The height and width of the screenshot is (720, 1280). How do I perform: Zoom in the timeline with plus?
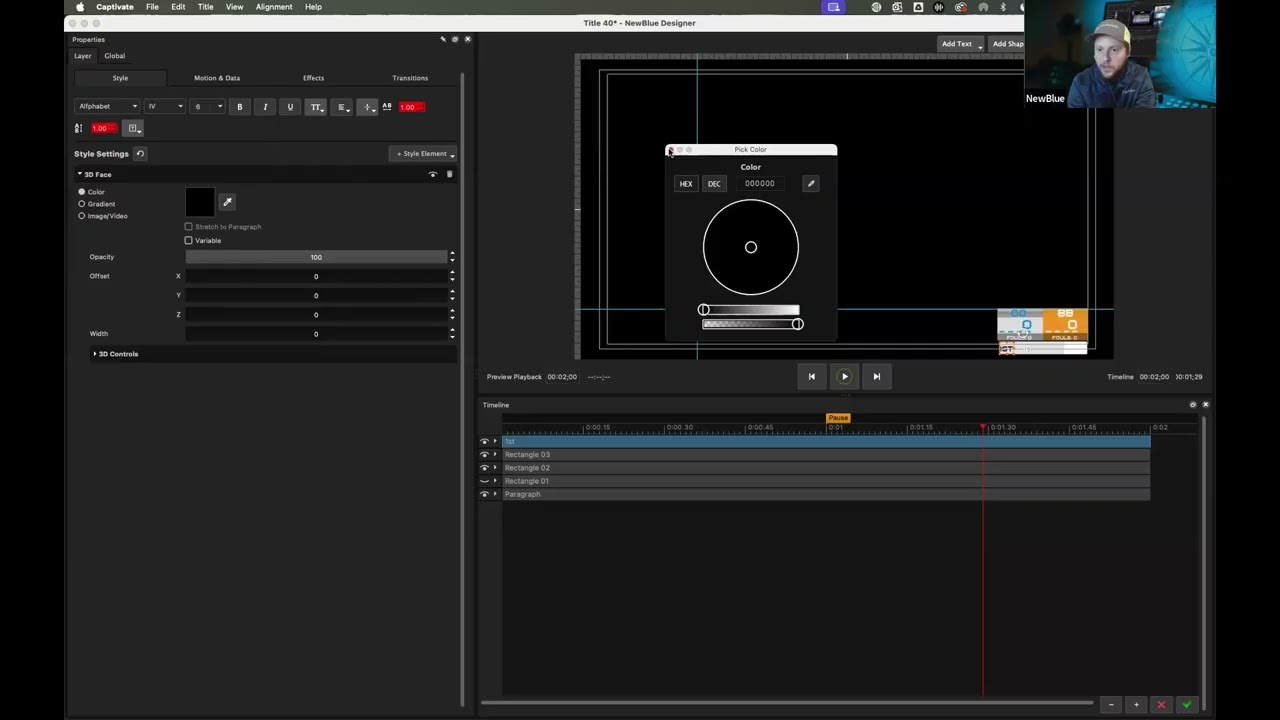[1136, 705]
